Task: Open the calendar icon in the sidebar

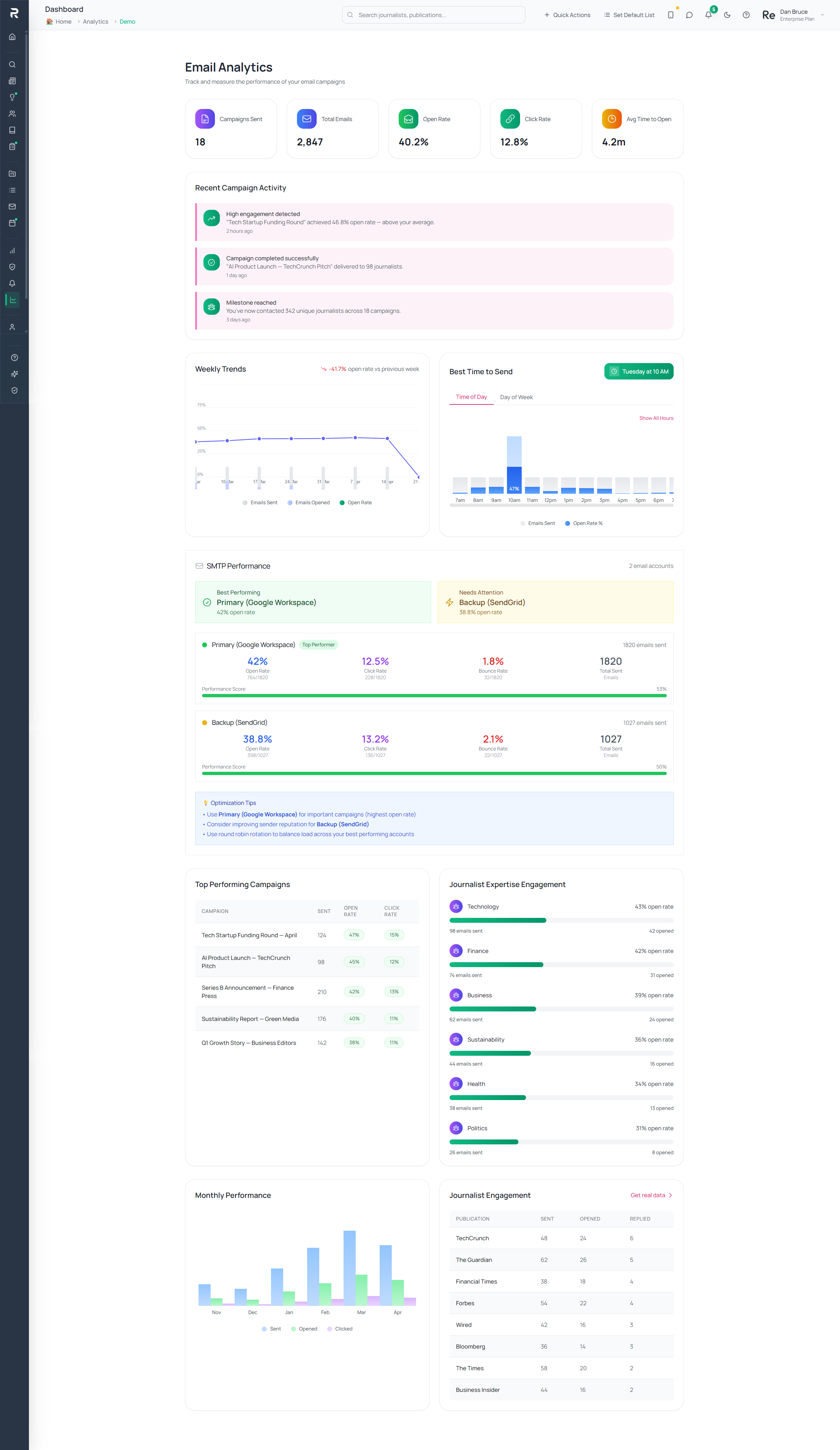Action: 12,223
